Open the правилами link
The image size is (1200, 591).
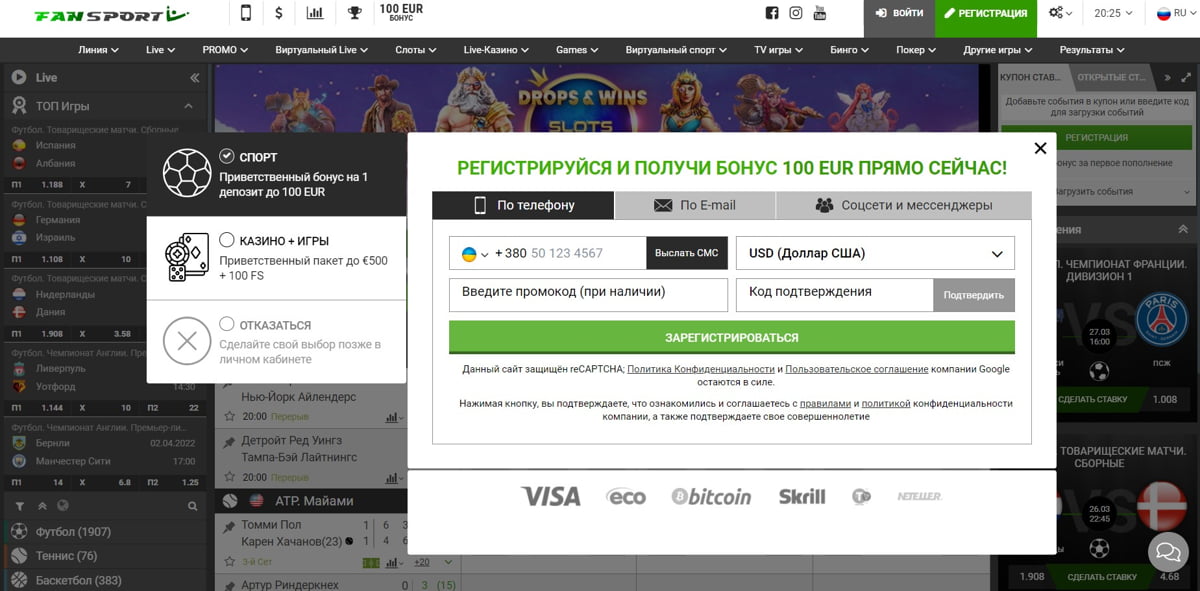[826, 403]
